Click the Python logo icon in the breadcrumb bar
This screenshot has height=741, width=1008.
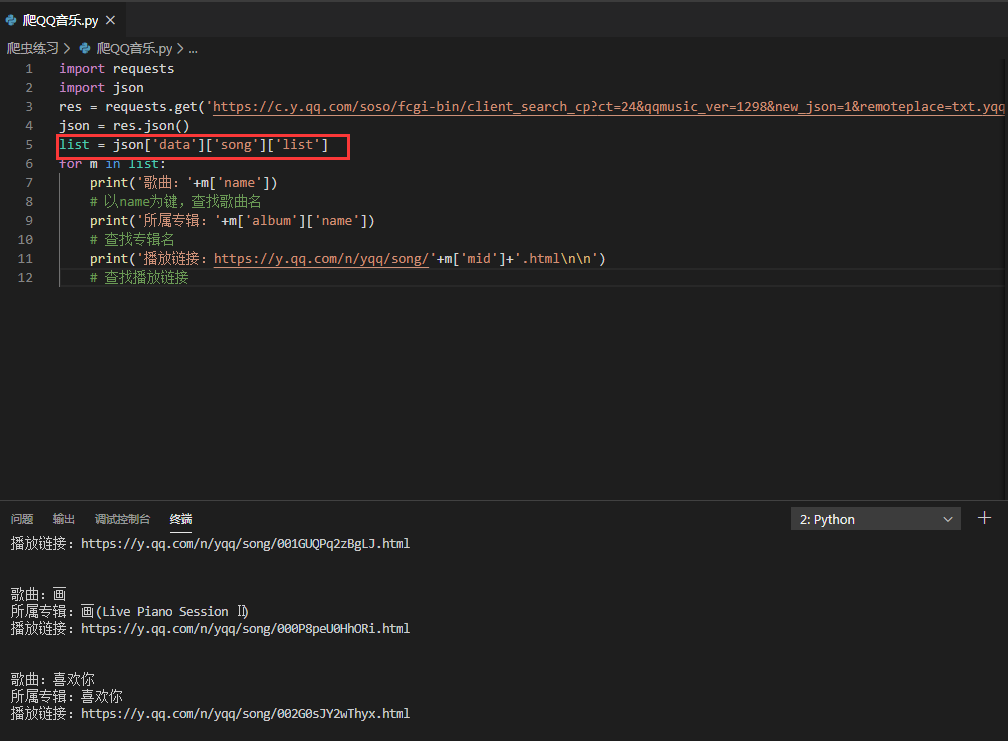(x=84, y=48)
